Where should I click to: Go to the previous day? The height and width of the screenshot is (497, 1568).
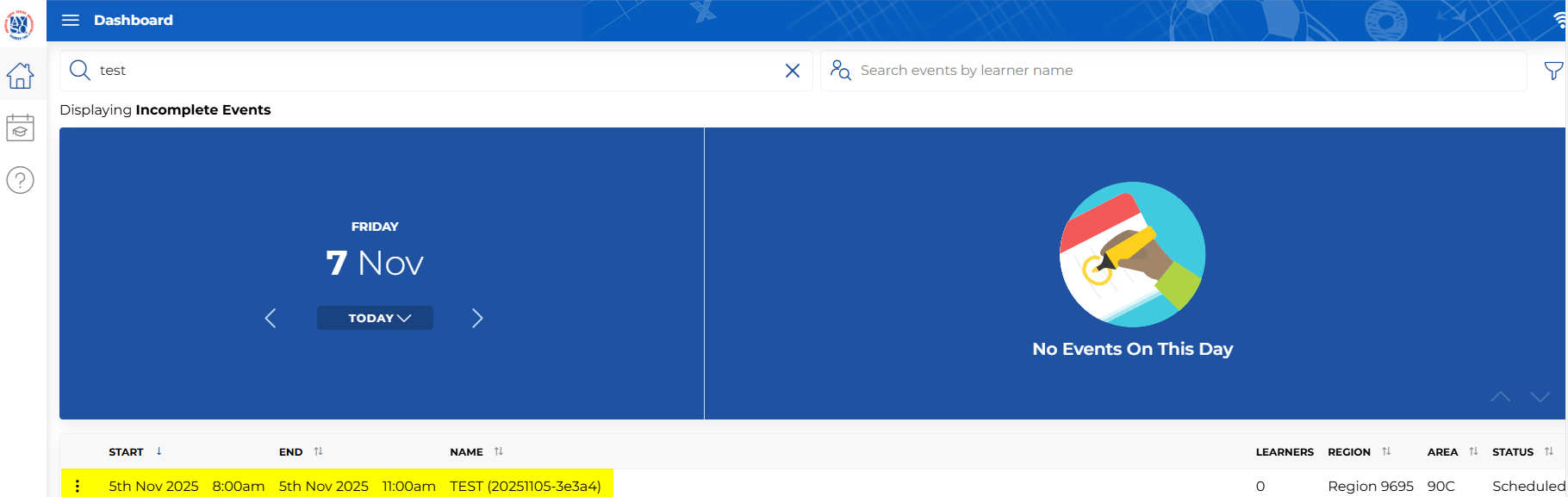click(271, 318)
